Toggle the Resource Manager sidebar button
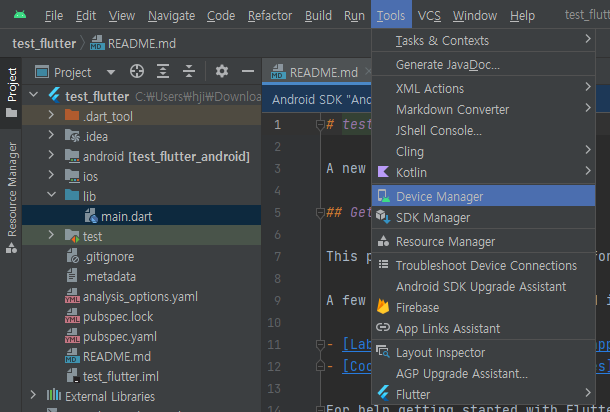The image size is (610, 412). point(11,198)
